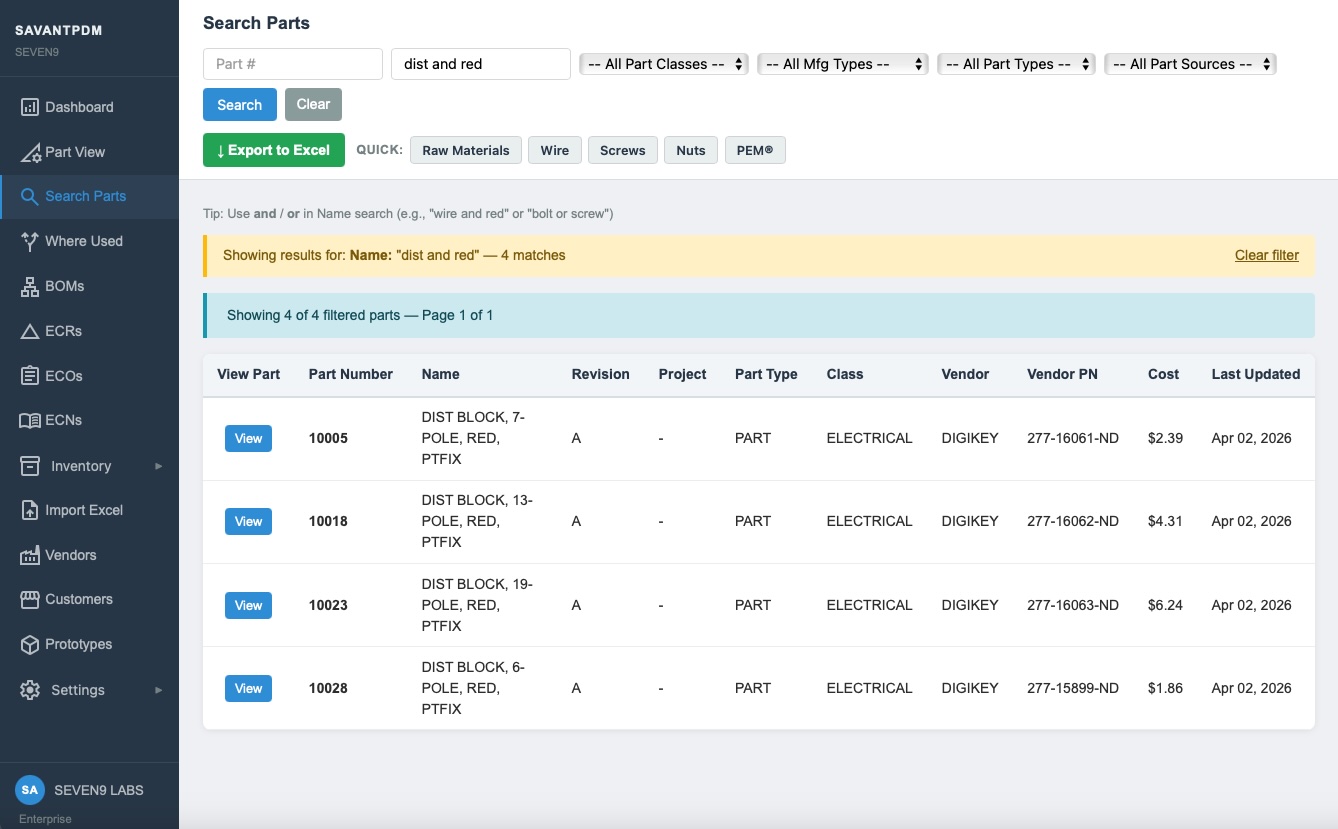This screenshot has height=829, width=1338.
Task: Open BOMs using the hierarchy icon
Action: pyautogui.click(x=29, y=286)
